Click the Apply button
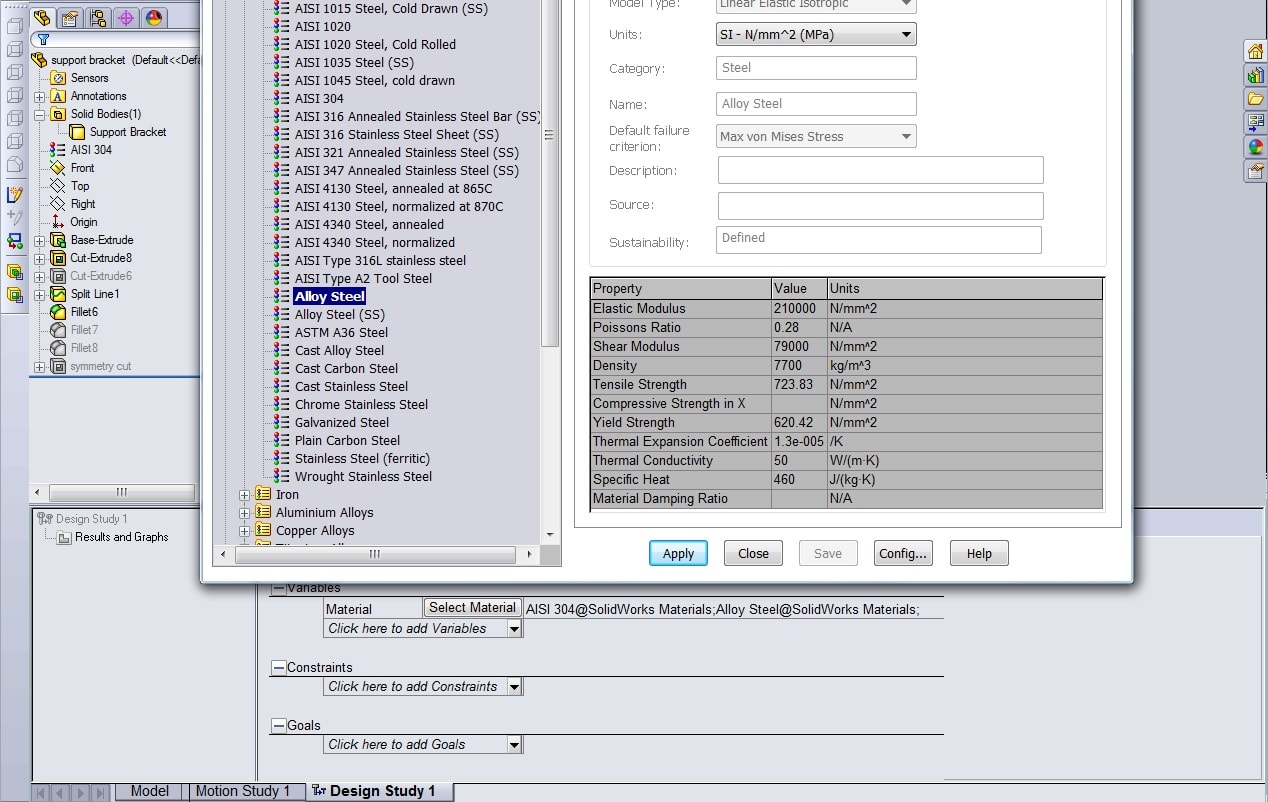 (x=678, y=554)
